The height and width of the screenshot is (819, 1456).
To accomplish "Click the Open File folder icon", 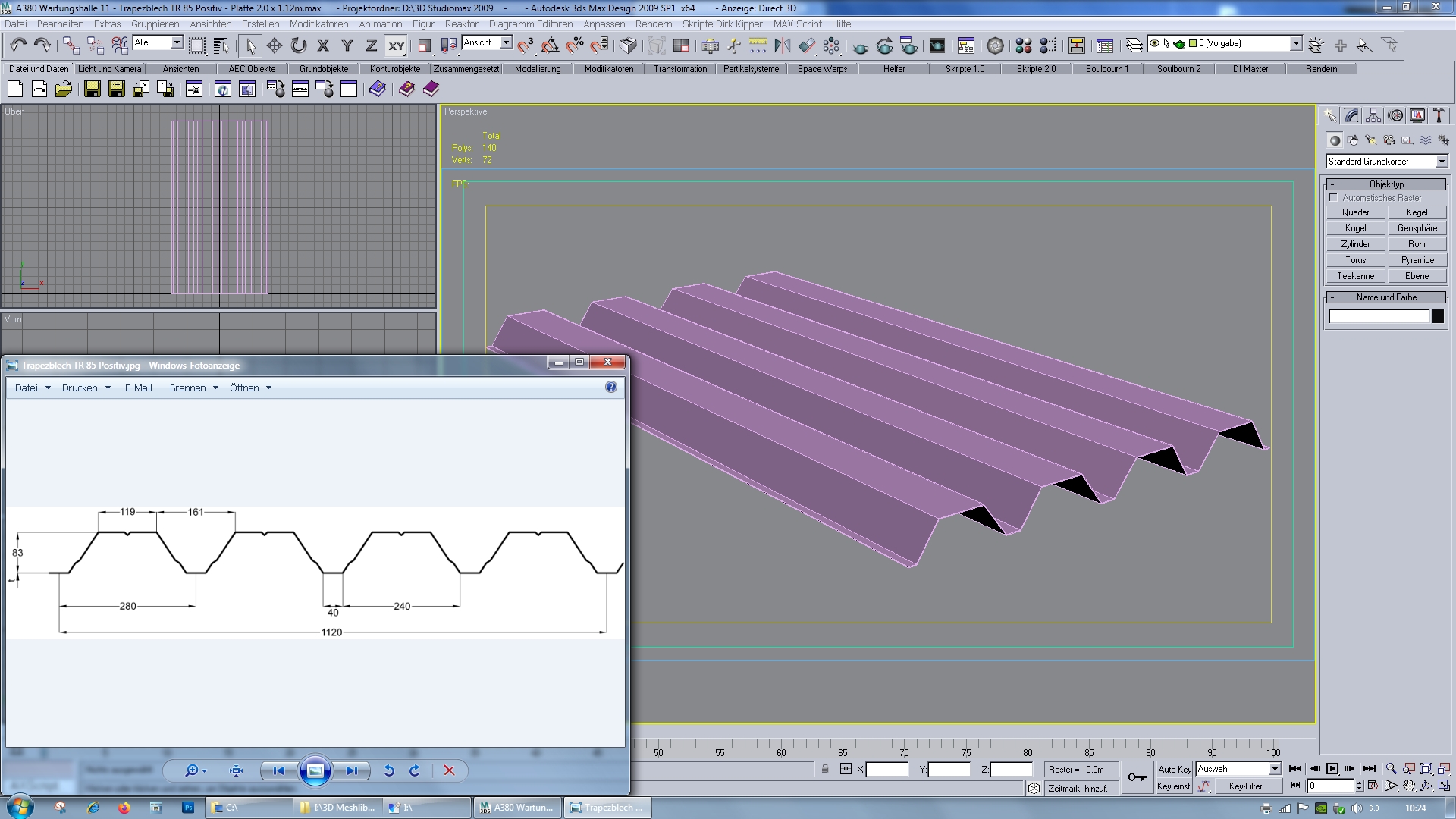I will [64, 89].
